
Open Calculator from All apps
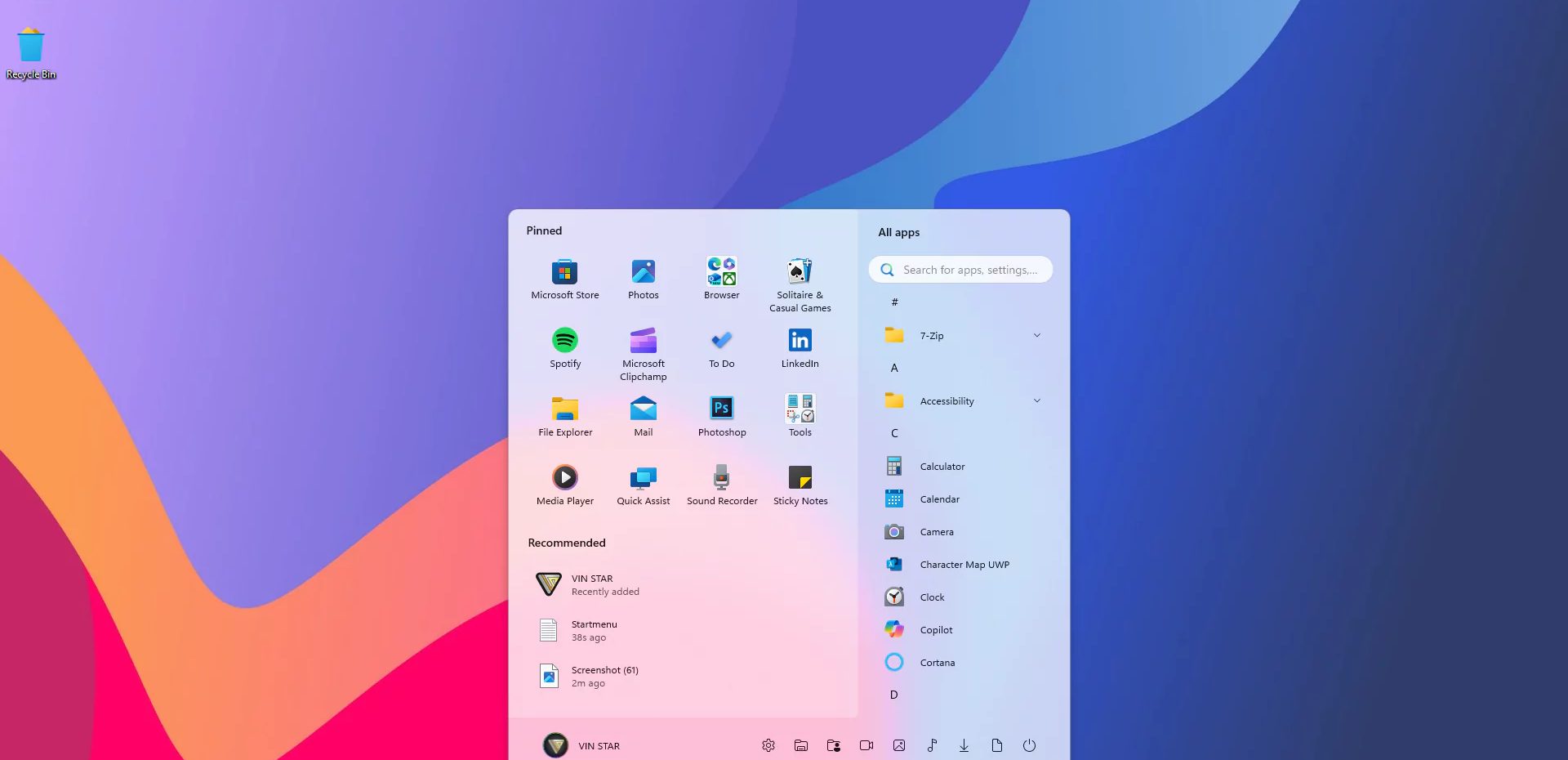point(962,466)
